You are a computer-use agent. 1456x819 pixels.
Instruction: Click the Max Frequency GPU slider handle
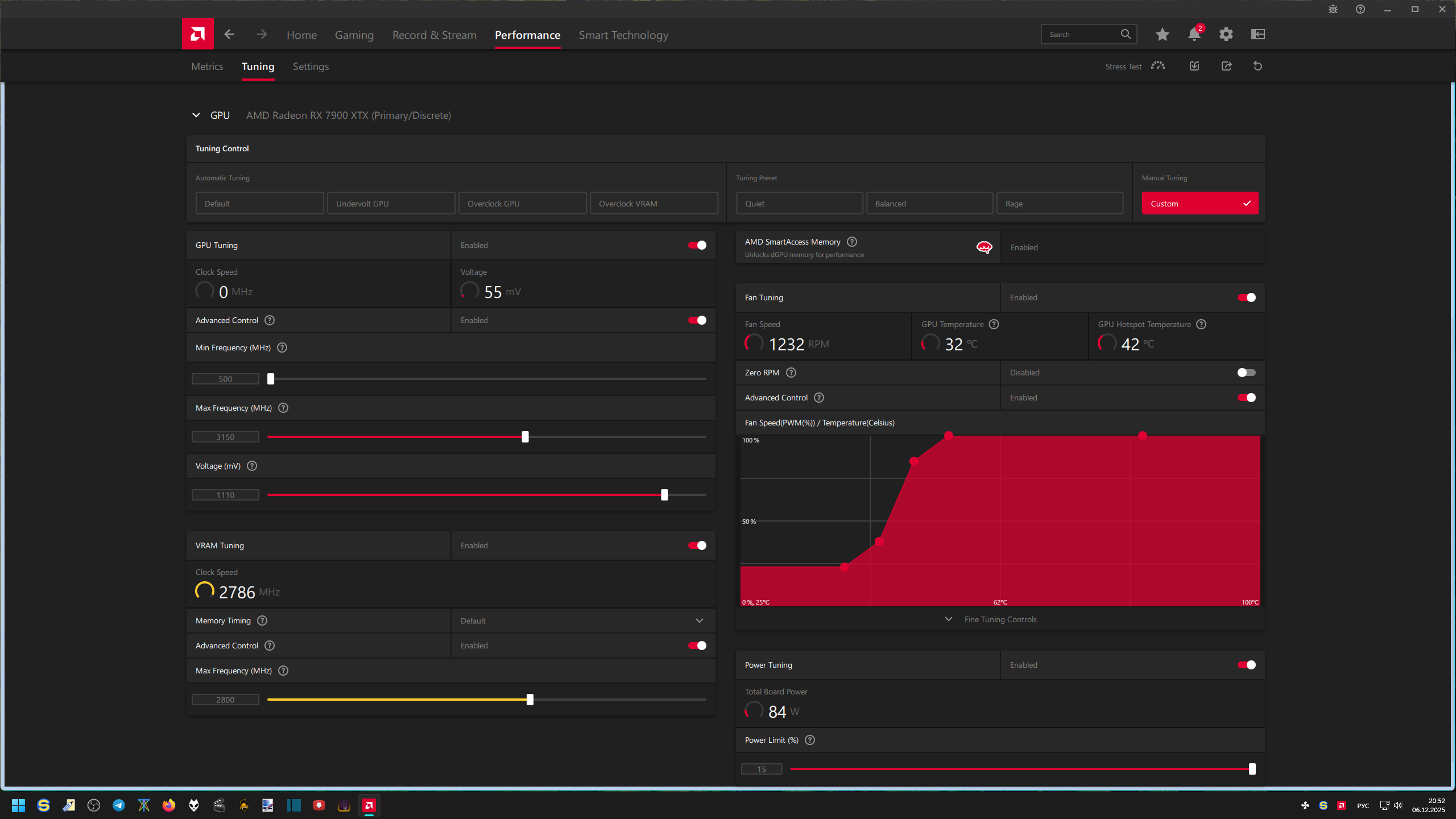pyautogui.click(x=525, y=437)
